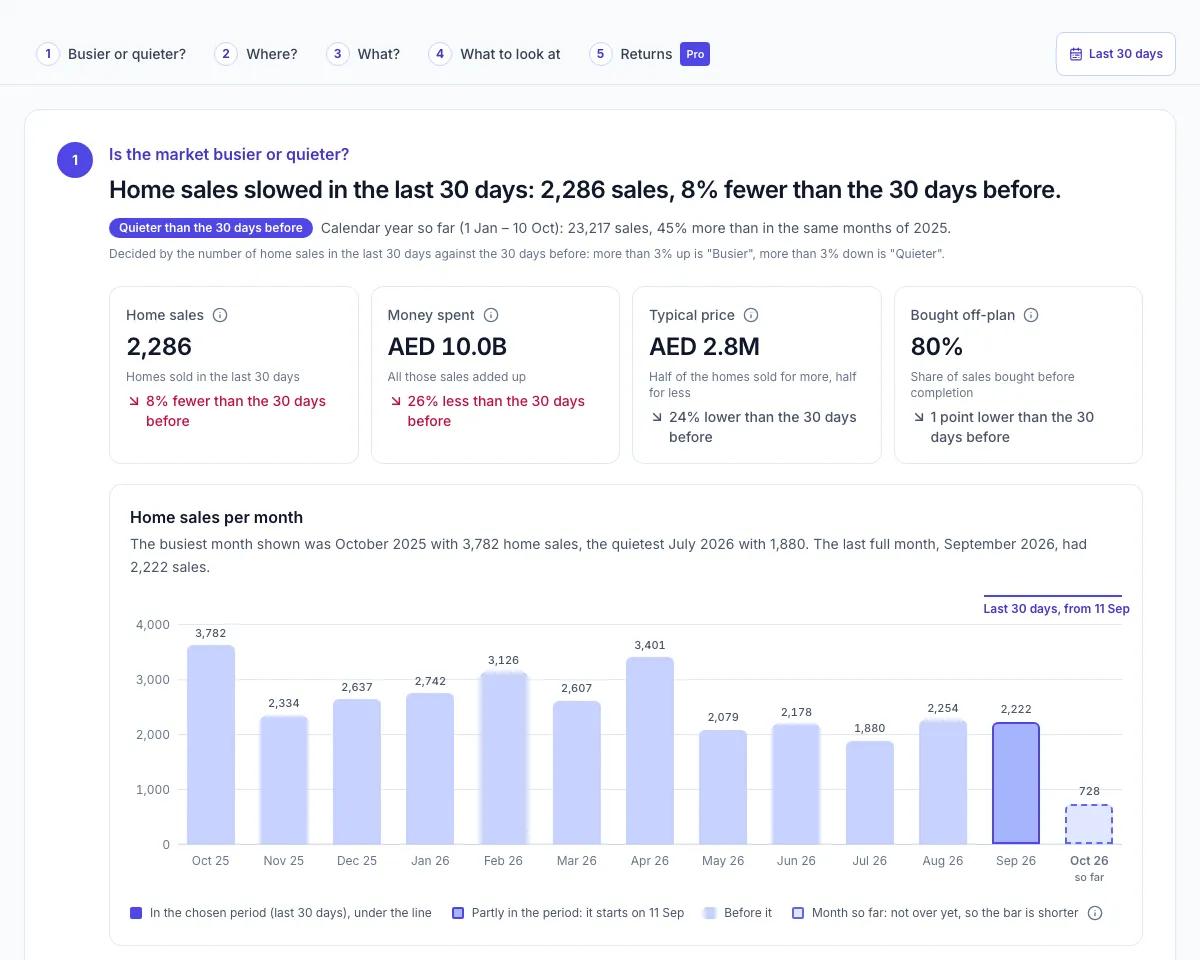The width and height of the screenshot is (1200, 960).
Task: Go to step 1 Busier or quieter?
Action: 111,54
